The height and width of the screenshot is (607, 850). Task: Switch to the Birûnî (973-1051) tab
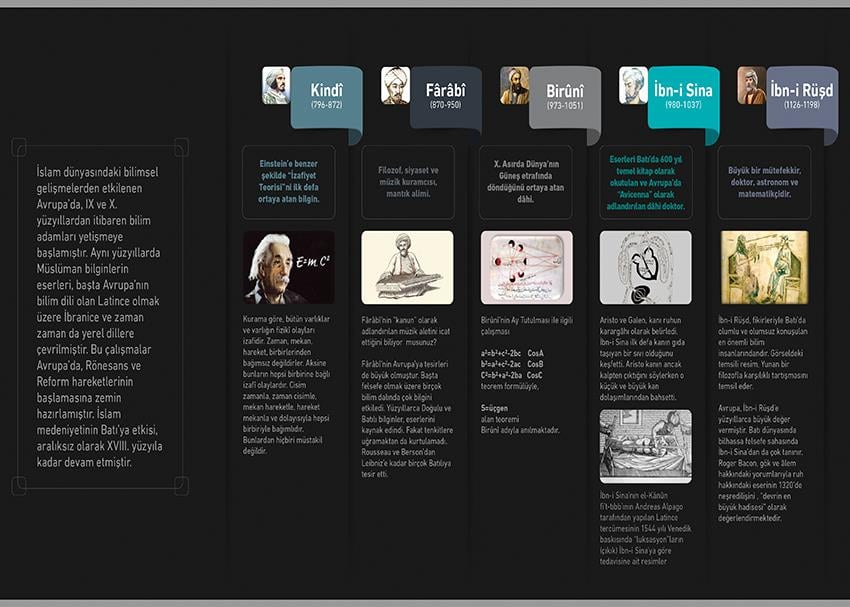(565, 97)
